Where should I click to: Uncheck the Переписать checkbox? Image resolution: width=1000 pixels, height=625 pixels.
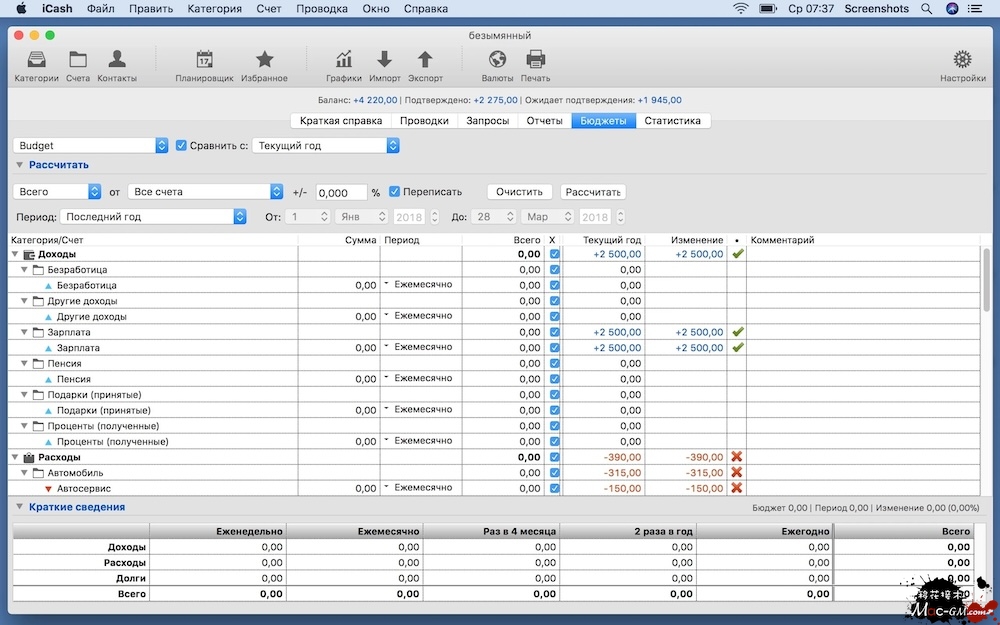[x=395, y=192]
